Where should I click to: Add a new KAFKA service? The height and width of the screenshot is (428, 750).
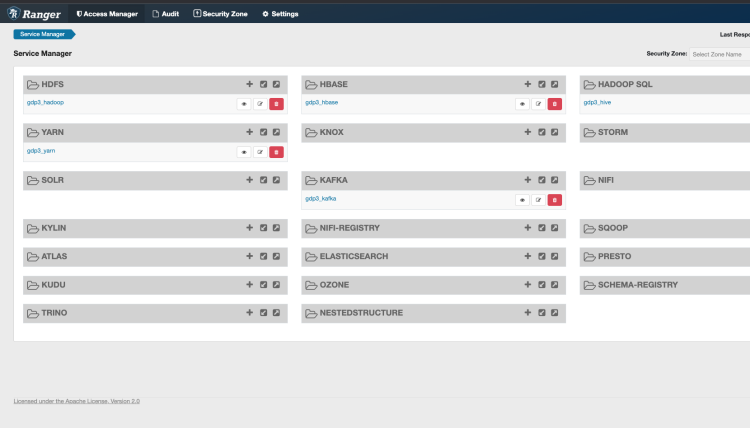(528, 180)
